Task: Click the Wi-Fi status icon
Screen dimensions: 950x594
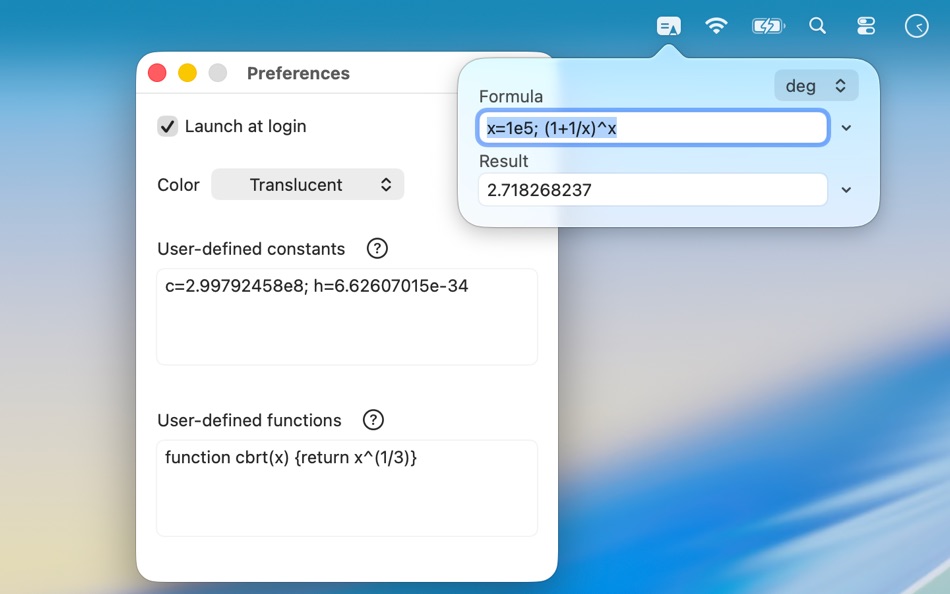Action: click(716, 26)
